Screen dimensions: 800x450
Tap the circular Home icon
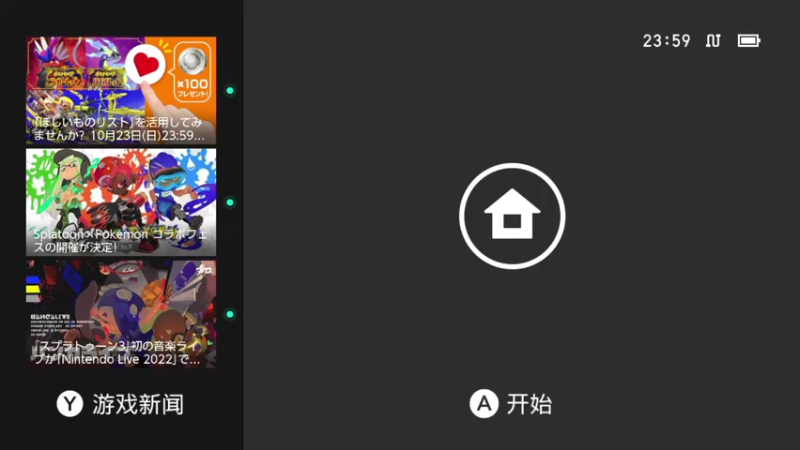[512, 216]
